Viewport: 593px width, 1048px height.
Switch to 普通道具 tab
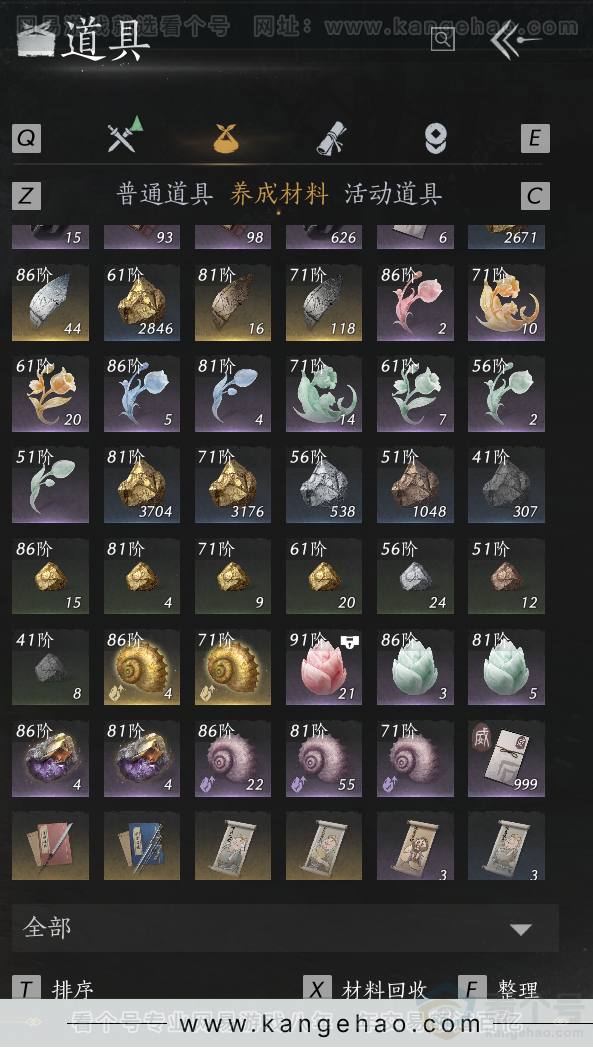(x=164, y=194)
